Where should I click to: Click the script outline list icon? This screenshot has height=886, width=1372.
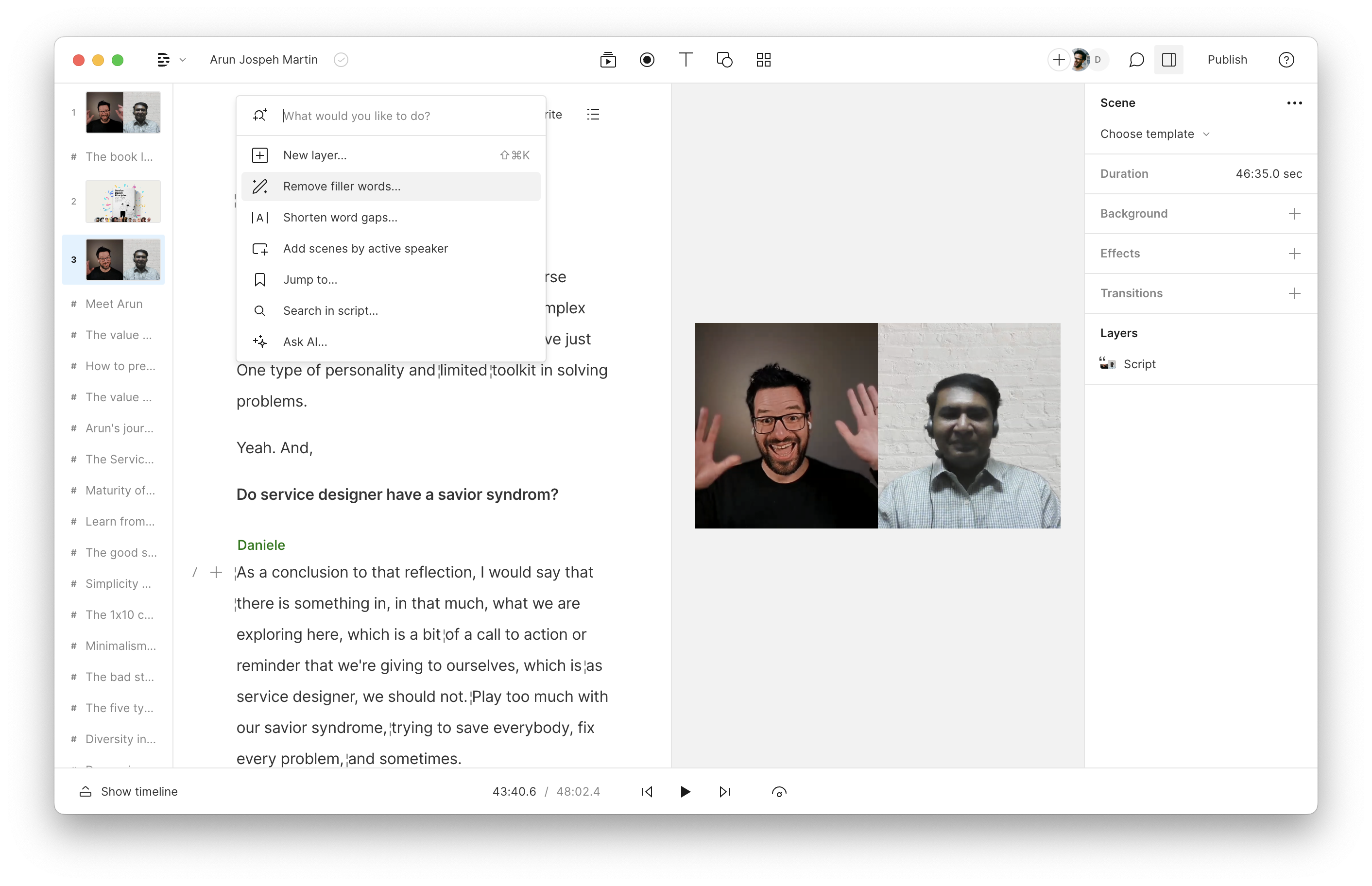[x=593, y=115]
